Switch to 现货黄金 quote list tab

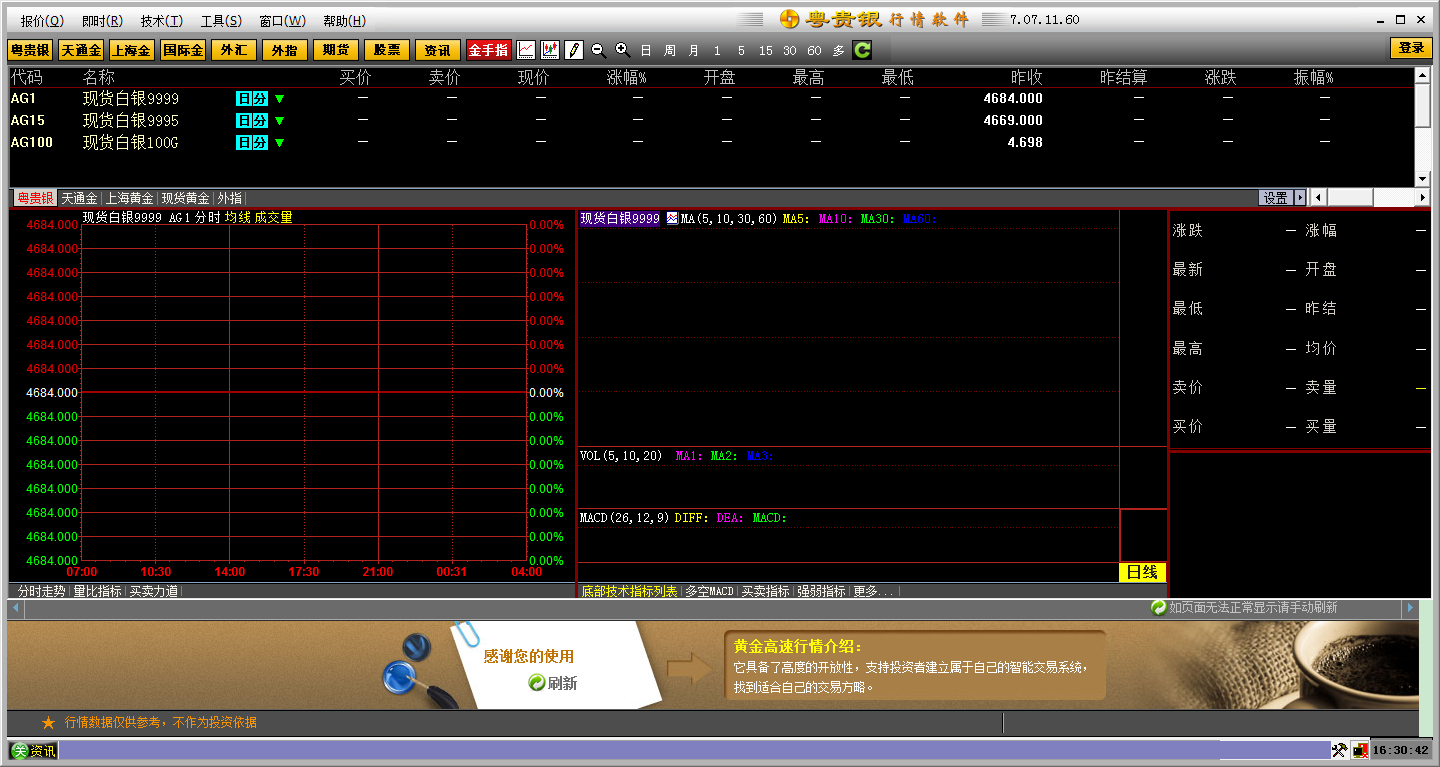coord(186,198)
